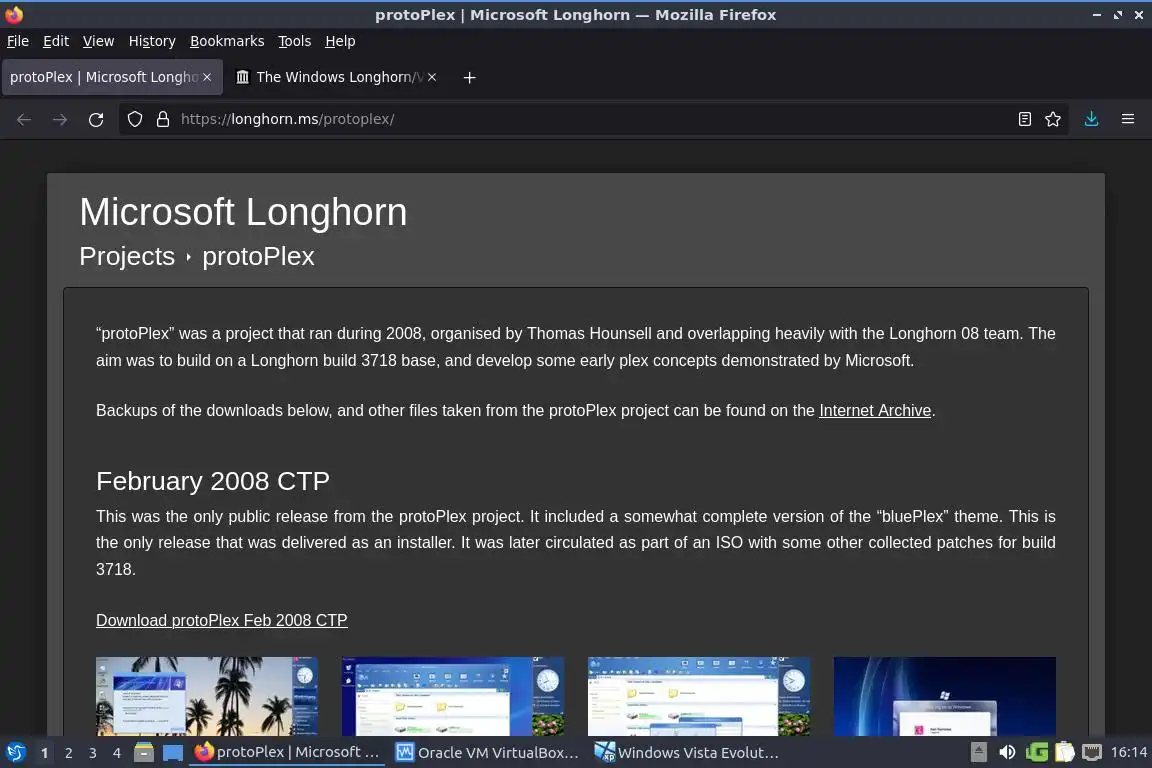The image size is (1152, 768).
Task: Reload the page with the refresh icon
Action: pyautogui.click(x=96, y=119)
